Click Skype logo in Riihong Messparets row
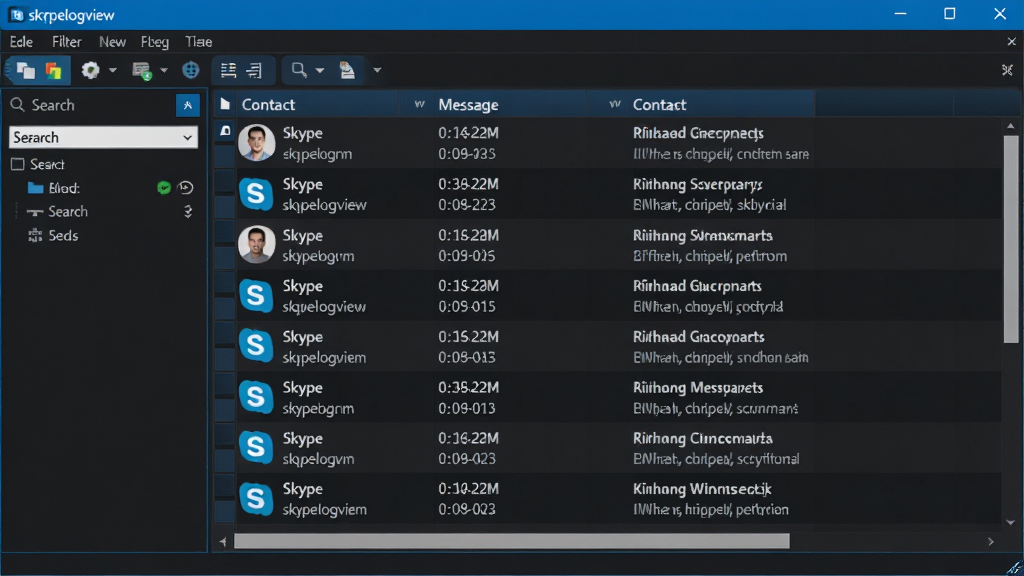The width and height of the screenshot is (1024, 576). [x=256, y=397]
